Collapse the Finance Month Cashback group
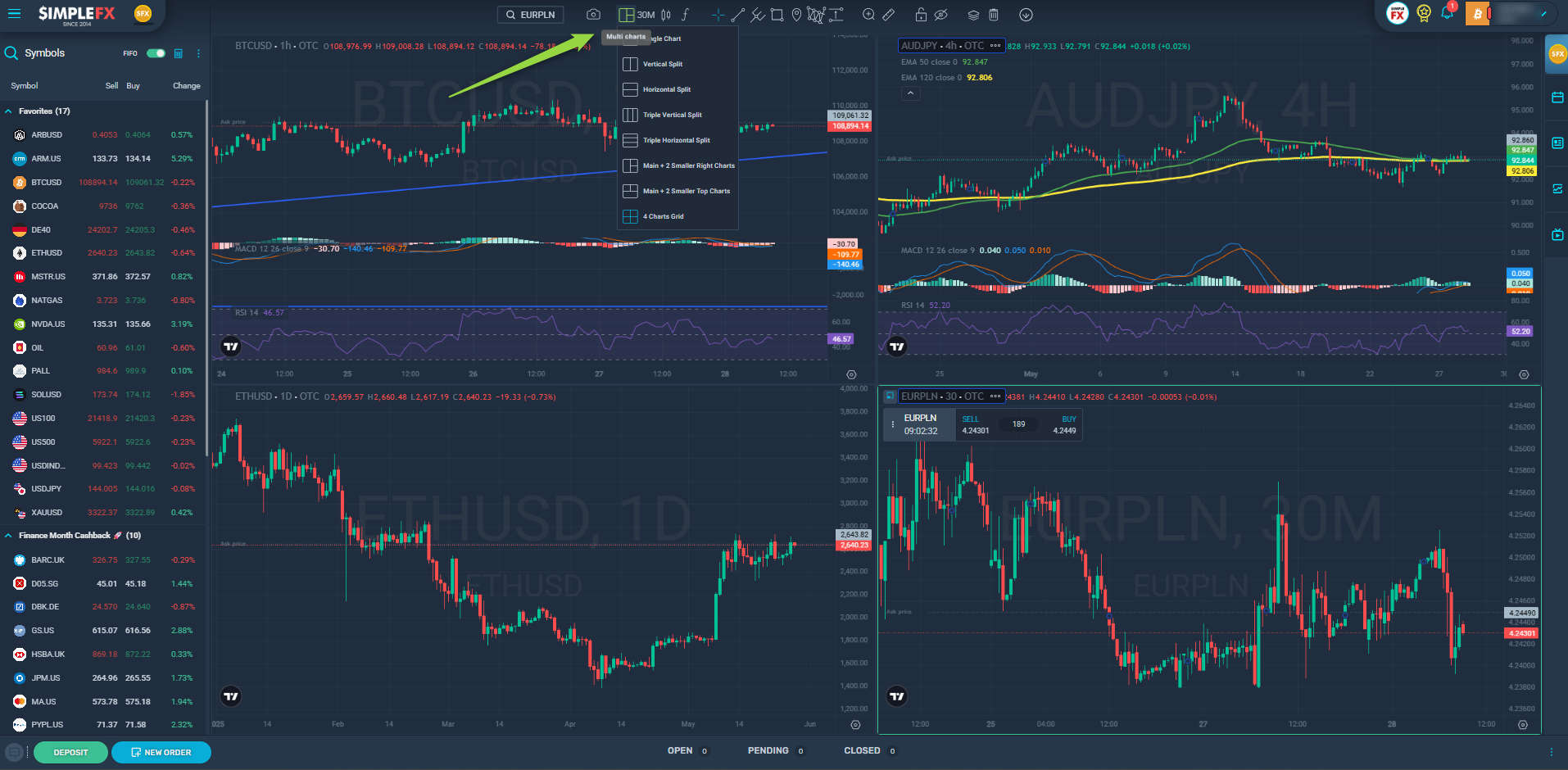The image size is (1568, 770). [8, 536]
